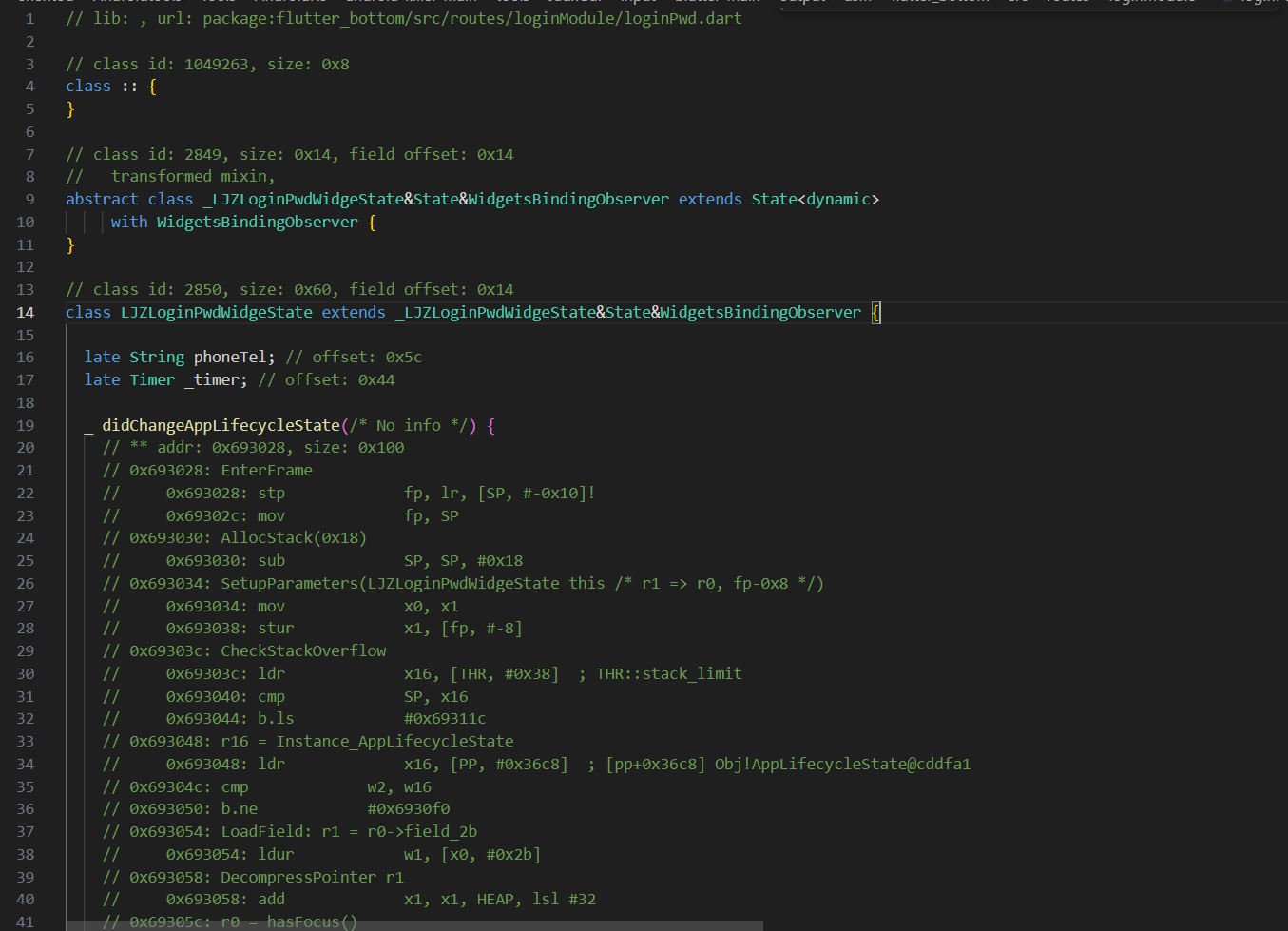Click the 'THR::stack_limit' annotation

pyautogui.click(x=669, y=673)
